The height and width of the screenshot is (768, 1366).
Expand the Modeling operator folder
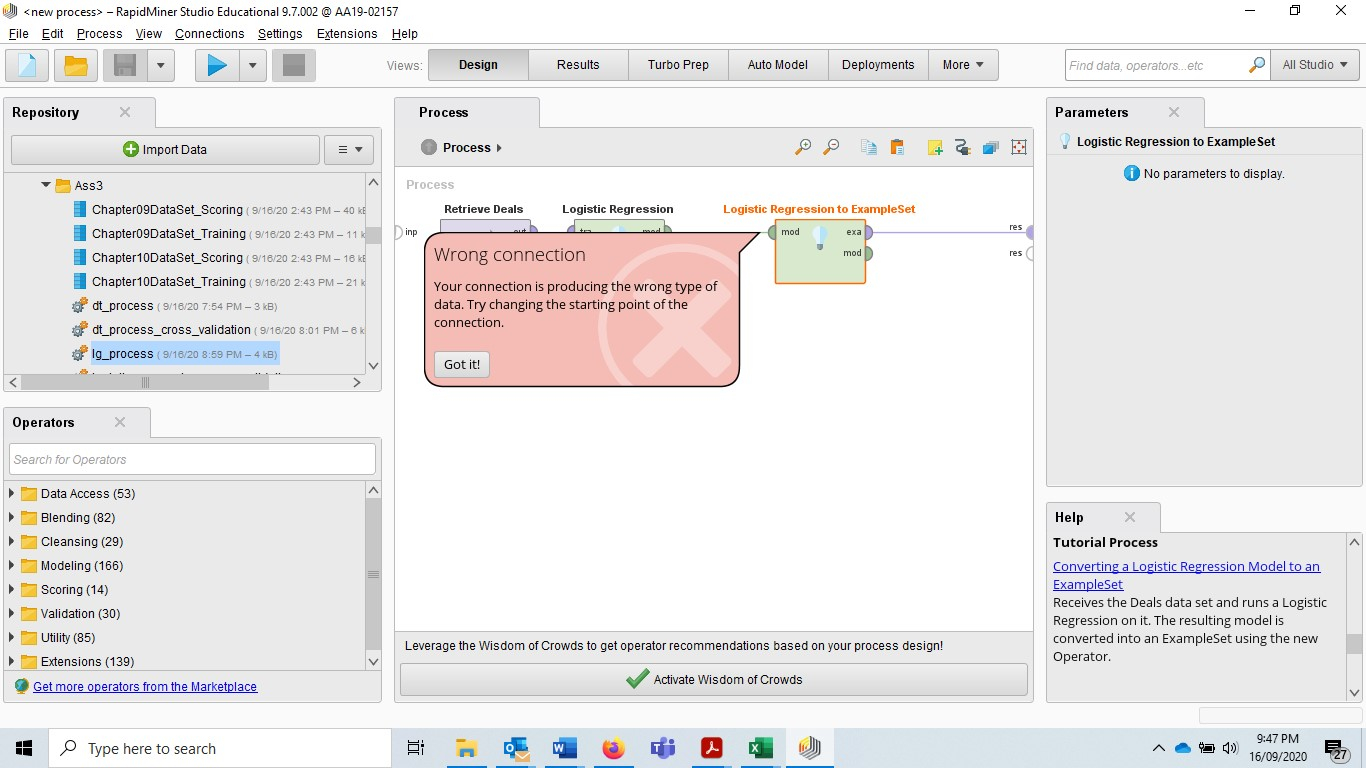[x=12, y=565]
